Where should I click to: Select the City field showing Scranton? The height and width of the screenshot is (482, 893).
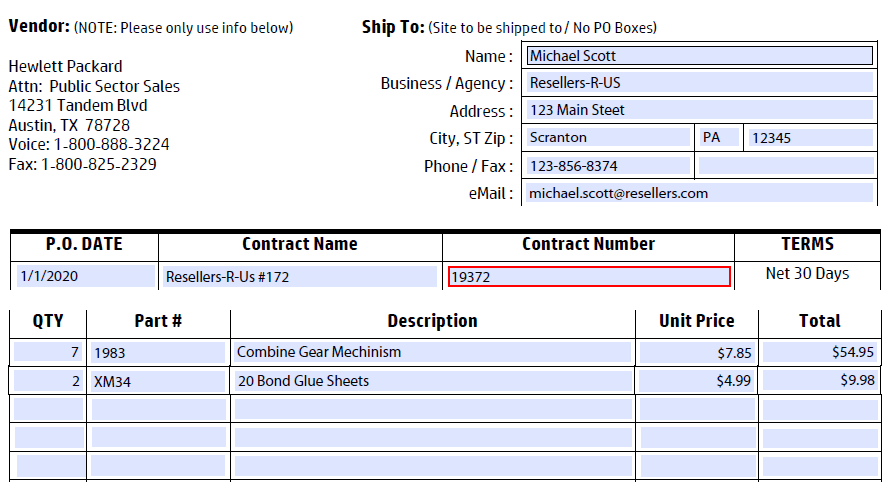pyautogui.click(x=608, y=137)
